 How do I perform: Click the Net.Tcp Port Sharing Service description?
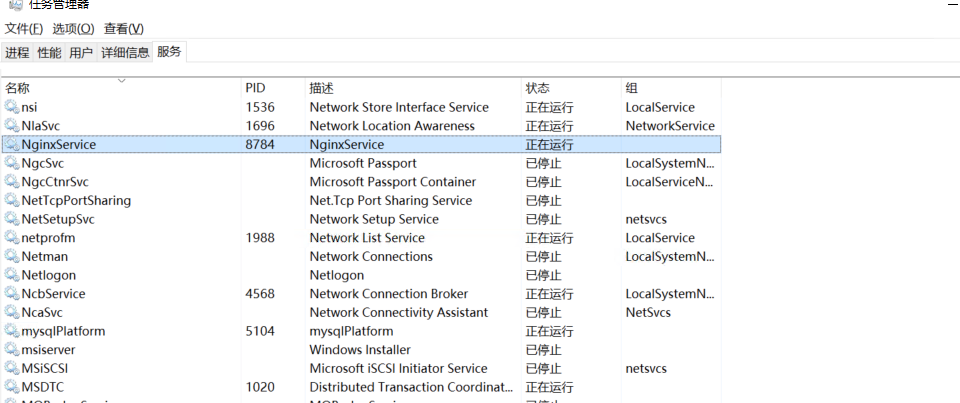[x=391, y=200]
